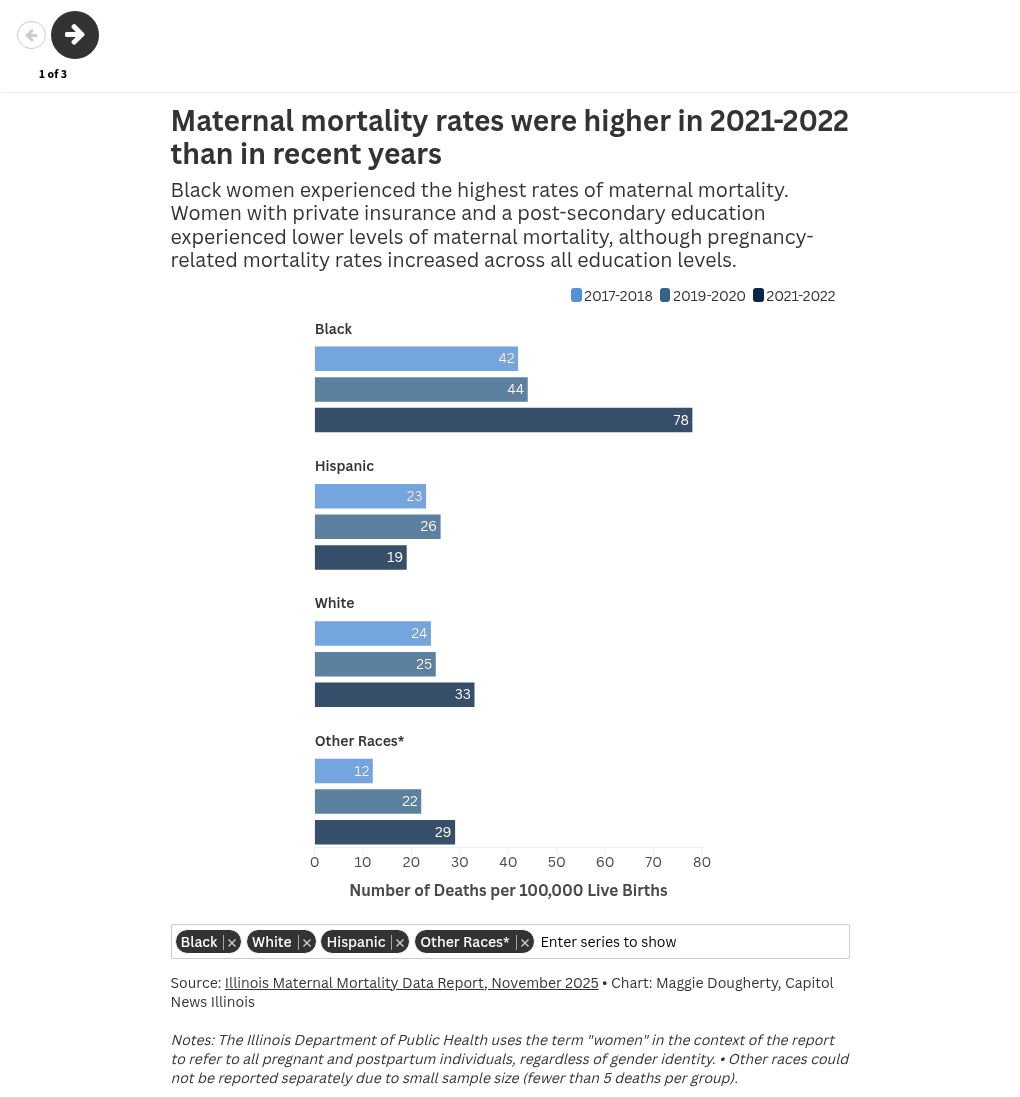
Task: Remove the White series tag
Action: pos(307,943)
